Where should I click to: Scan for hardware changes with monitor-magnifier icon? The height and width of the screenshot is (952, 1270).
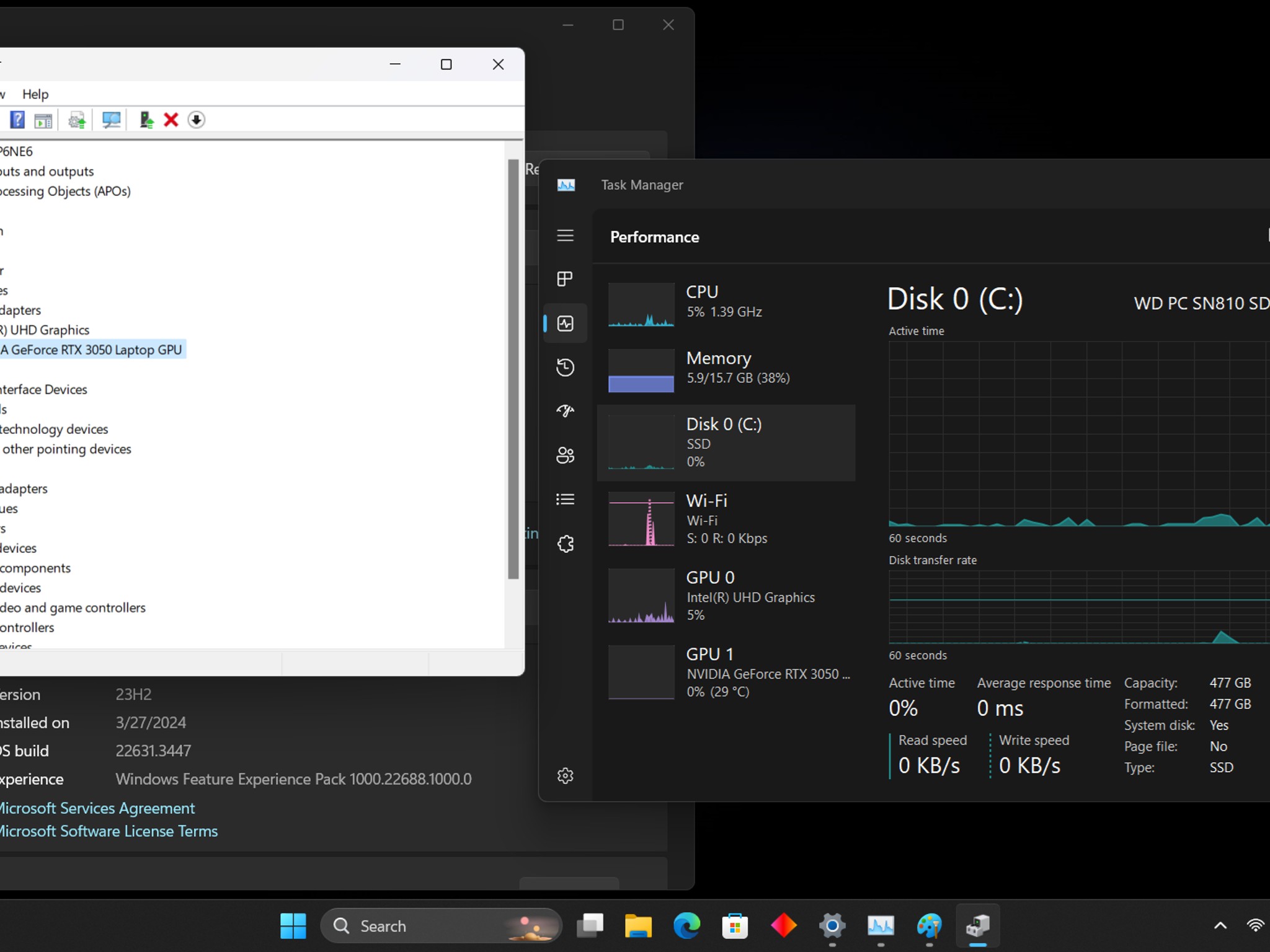pos(112,120)
